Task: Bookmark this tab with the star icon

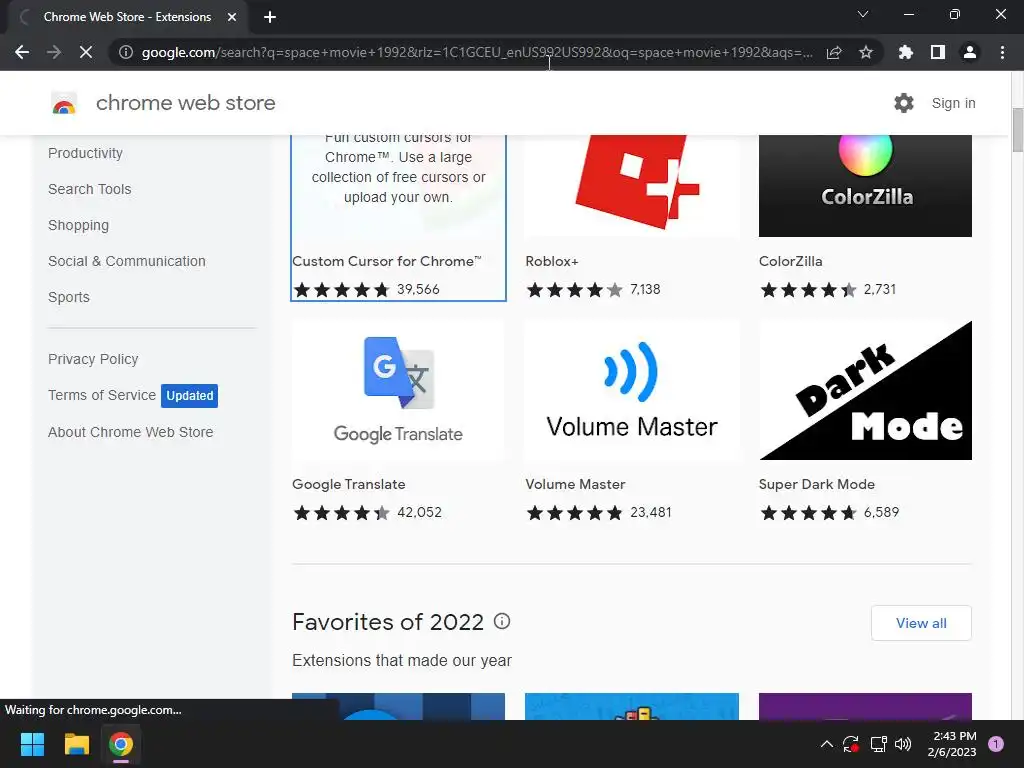Action: click(866, 52)
